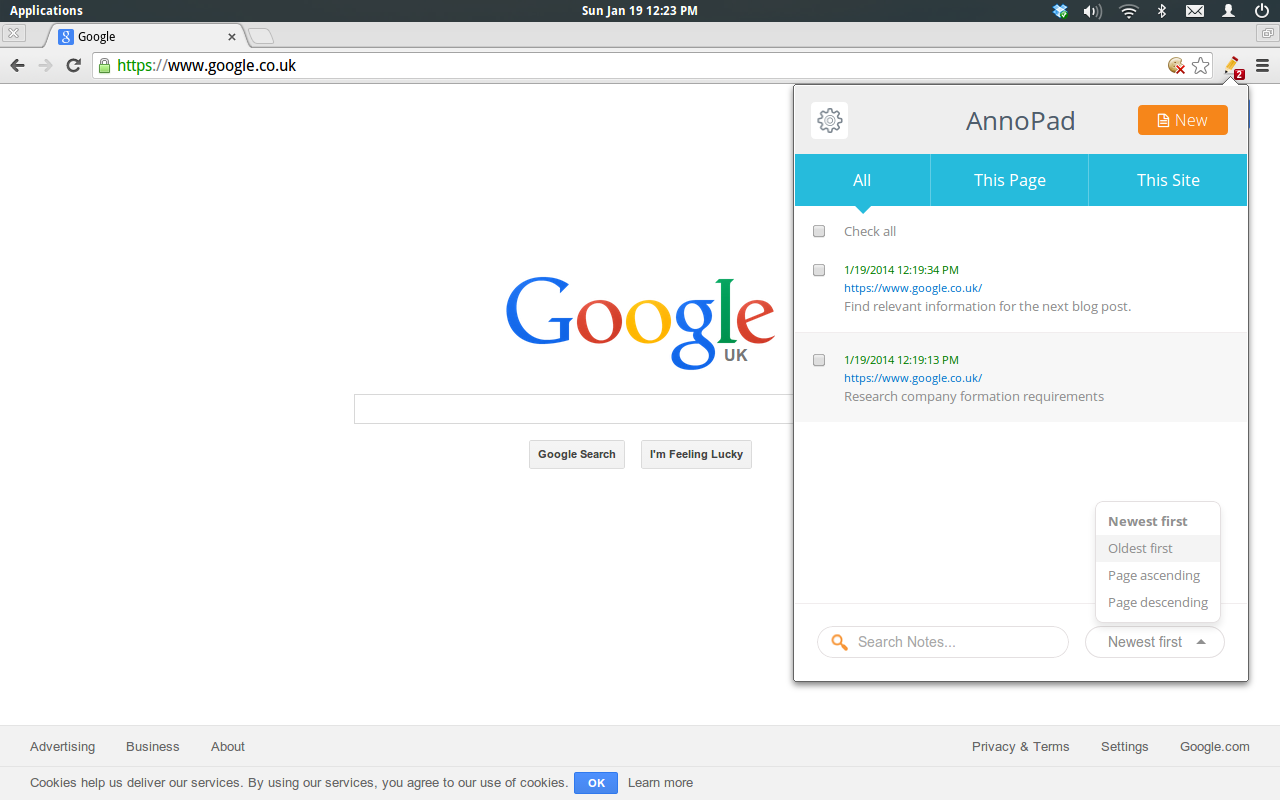Click I'm Feeling Lucky button
Viewport: 1280px width, 800px height.
coord(696,454)
